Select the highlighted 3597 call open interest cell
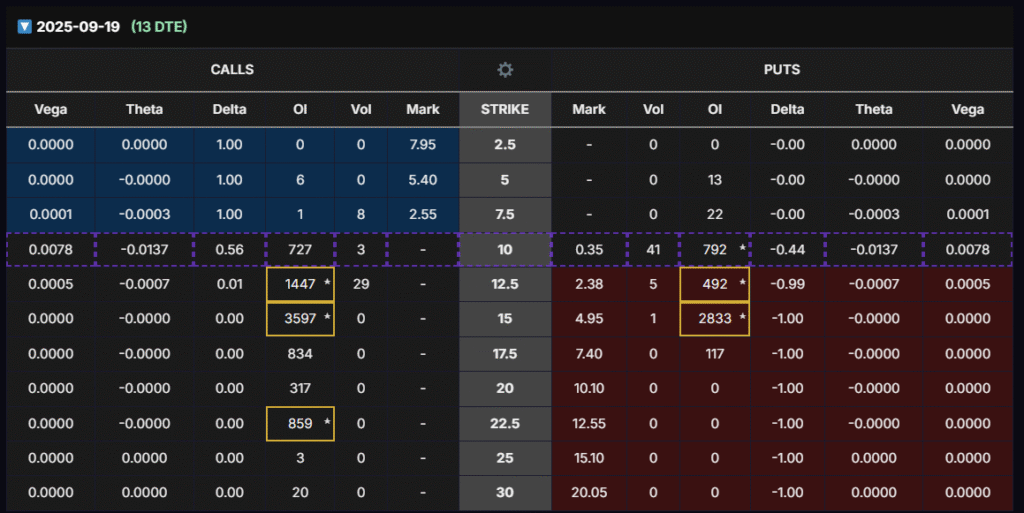 [300, 319]
